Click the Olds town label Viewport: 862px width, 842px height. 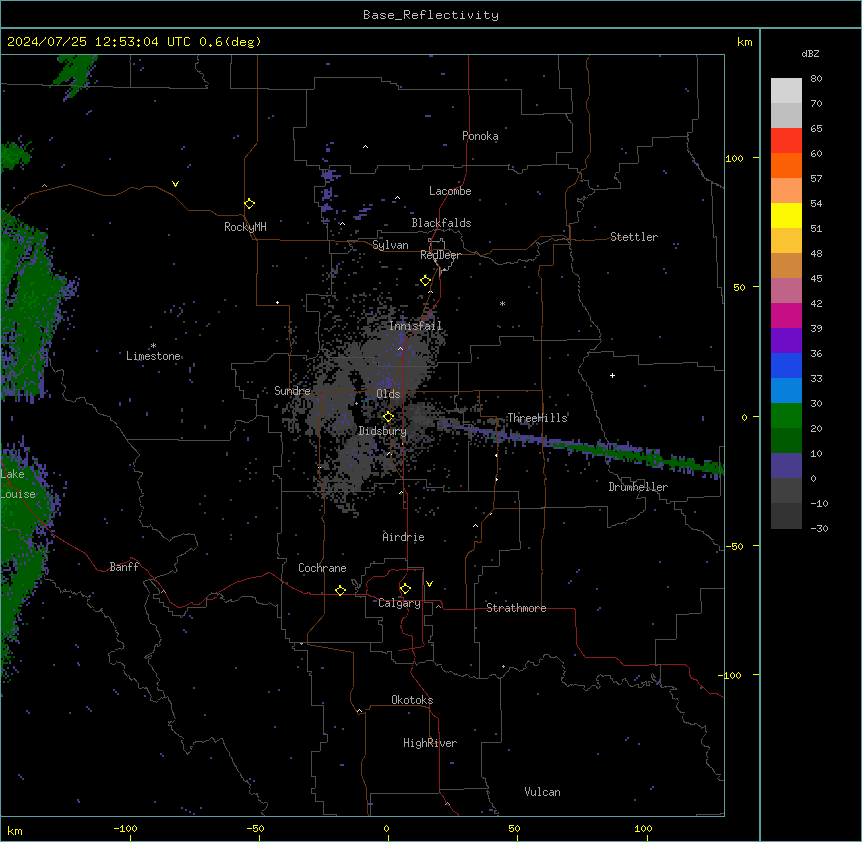pos(388,394)
